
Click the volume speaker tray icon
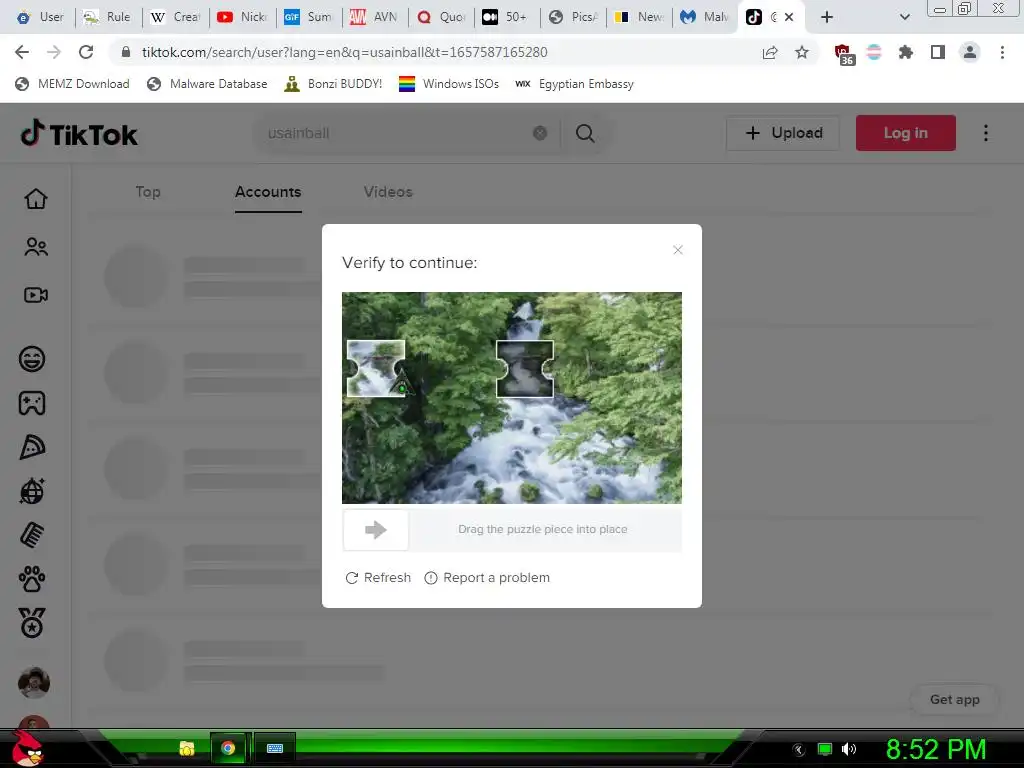point(849,749)
